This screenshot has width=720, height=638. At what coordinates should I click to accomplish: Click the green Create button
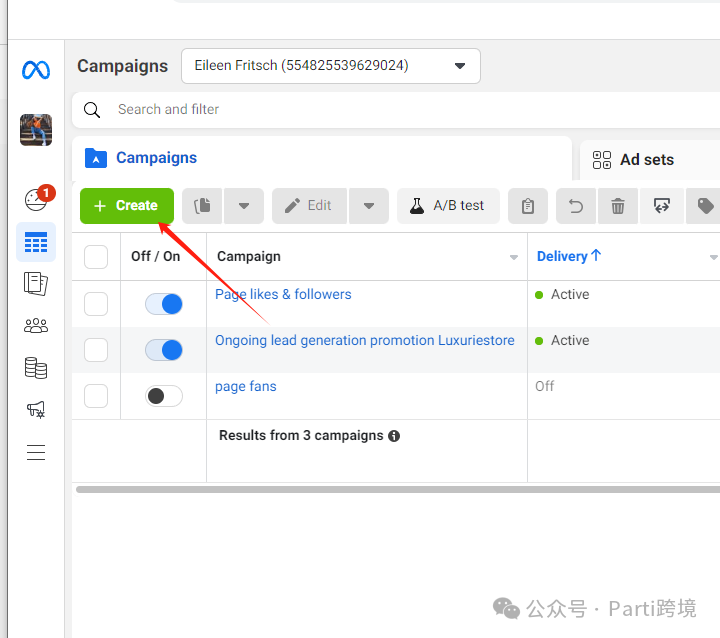[x=127, y=206]
